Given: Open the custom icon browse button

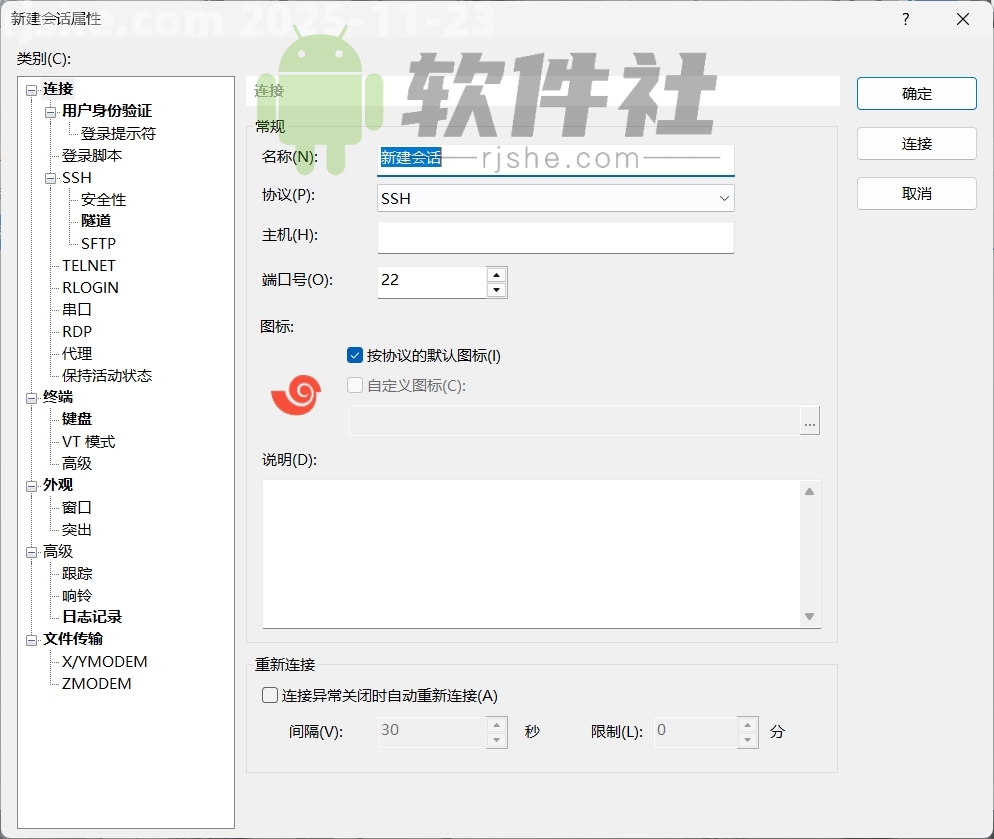Looking at the screenshot, I should 810,420.
